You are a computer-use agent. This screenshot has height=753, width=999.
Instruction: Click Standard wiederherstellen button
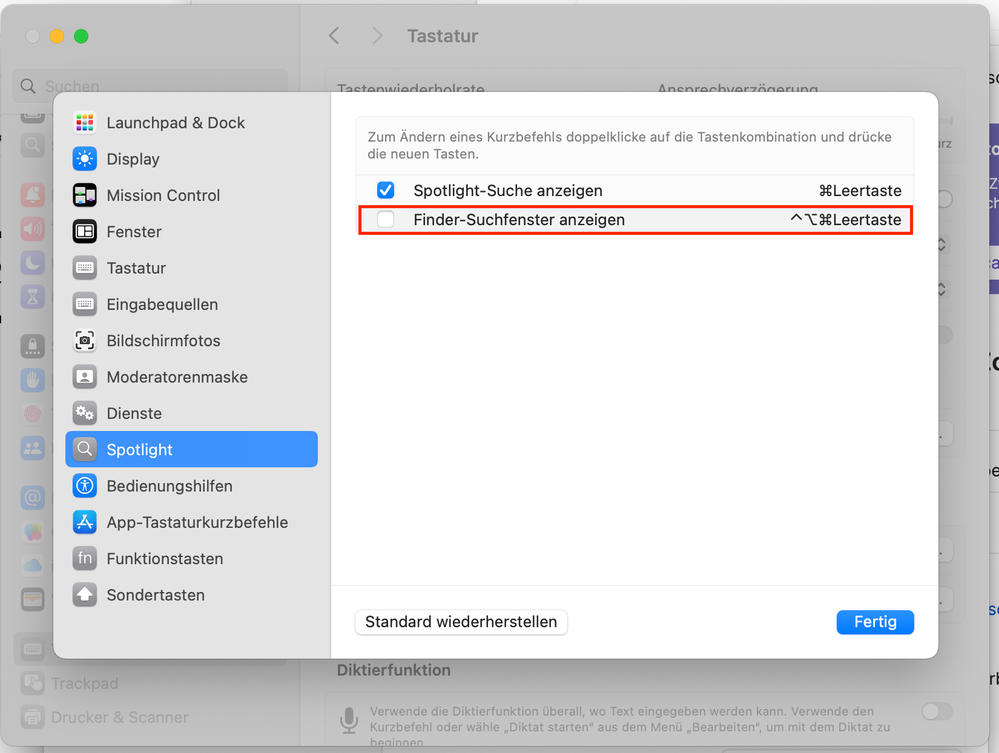[x=461, y=622]
